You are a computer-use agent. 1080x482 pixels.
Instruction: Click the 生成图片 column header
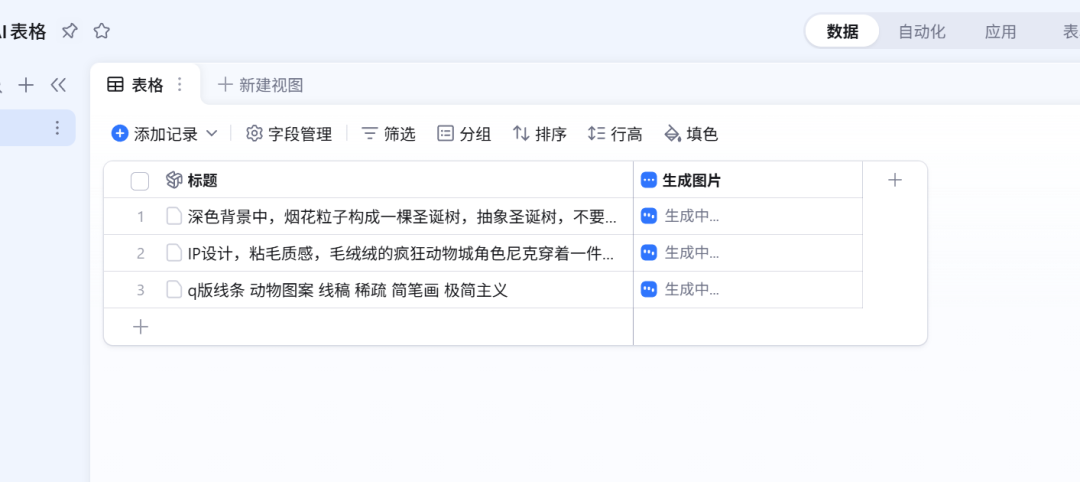[748, 180]
